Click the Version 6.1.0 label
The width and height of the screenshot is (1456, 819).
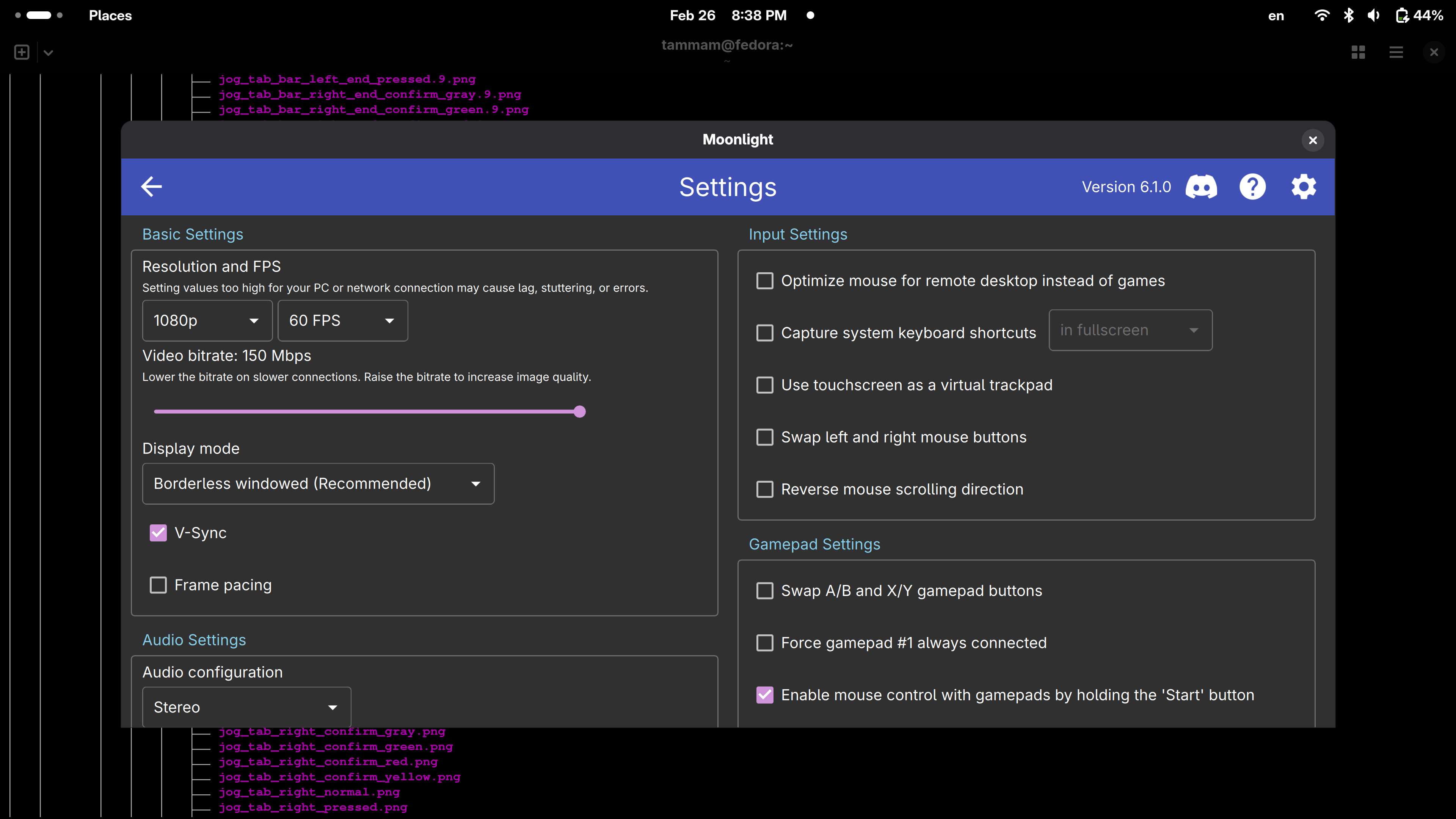(x=1126, y=187)
